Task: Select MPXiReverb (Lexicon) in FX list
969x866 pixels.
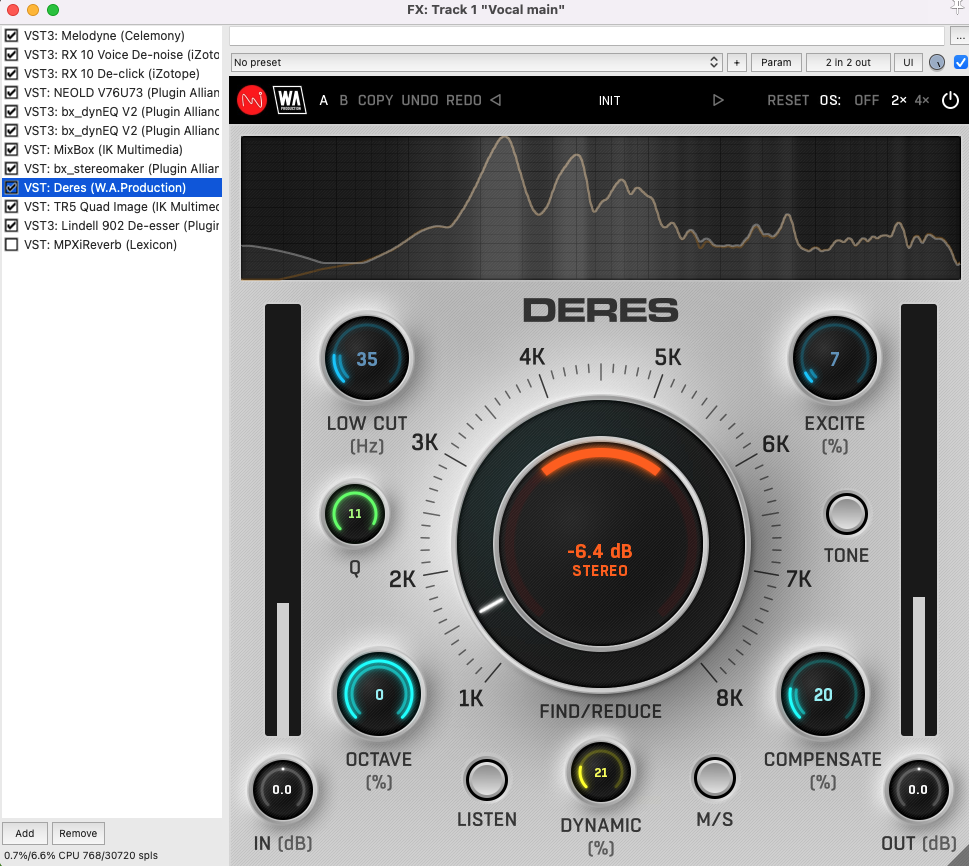Action: (101, 245)
